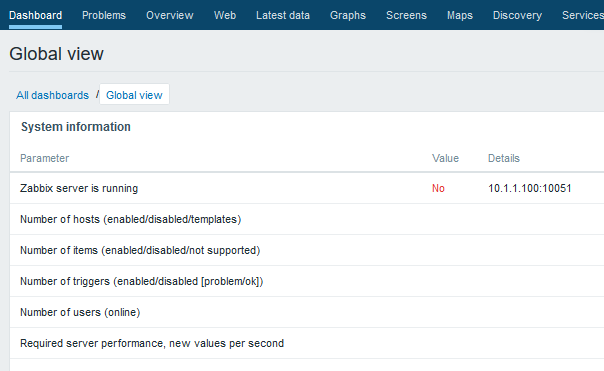Open the Web monitoring tab
The image size is (604, 371).
click(225, 15)
